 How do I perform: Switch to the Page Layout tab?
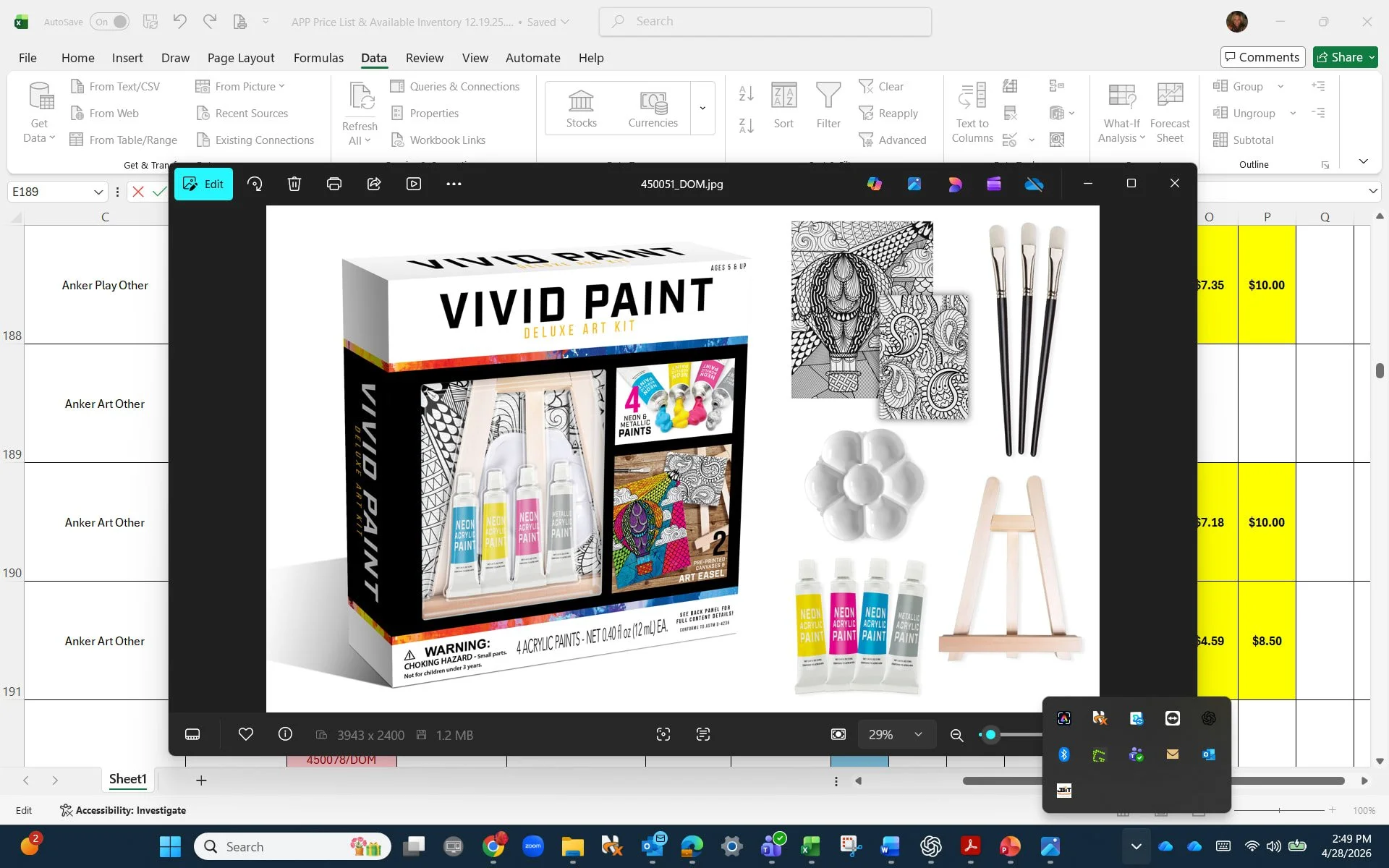pyautogui.click(x=241, y=58)
